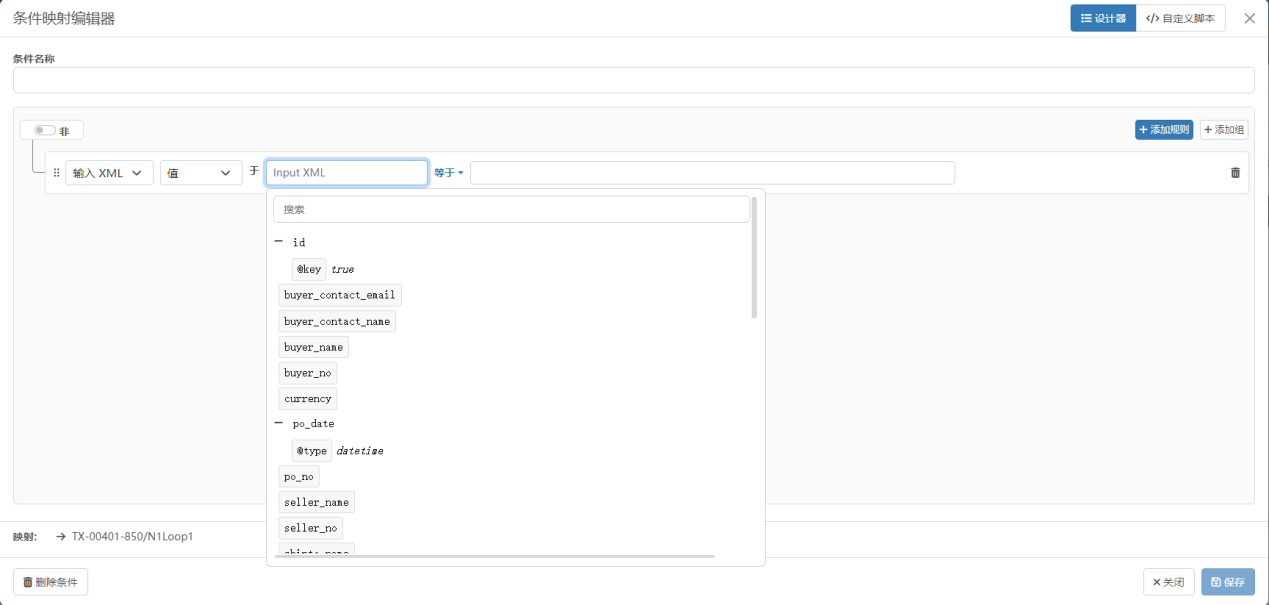
Task: Close the condition mapping editor dialog
Action: (x=1249, y=18)
